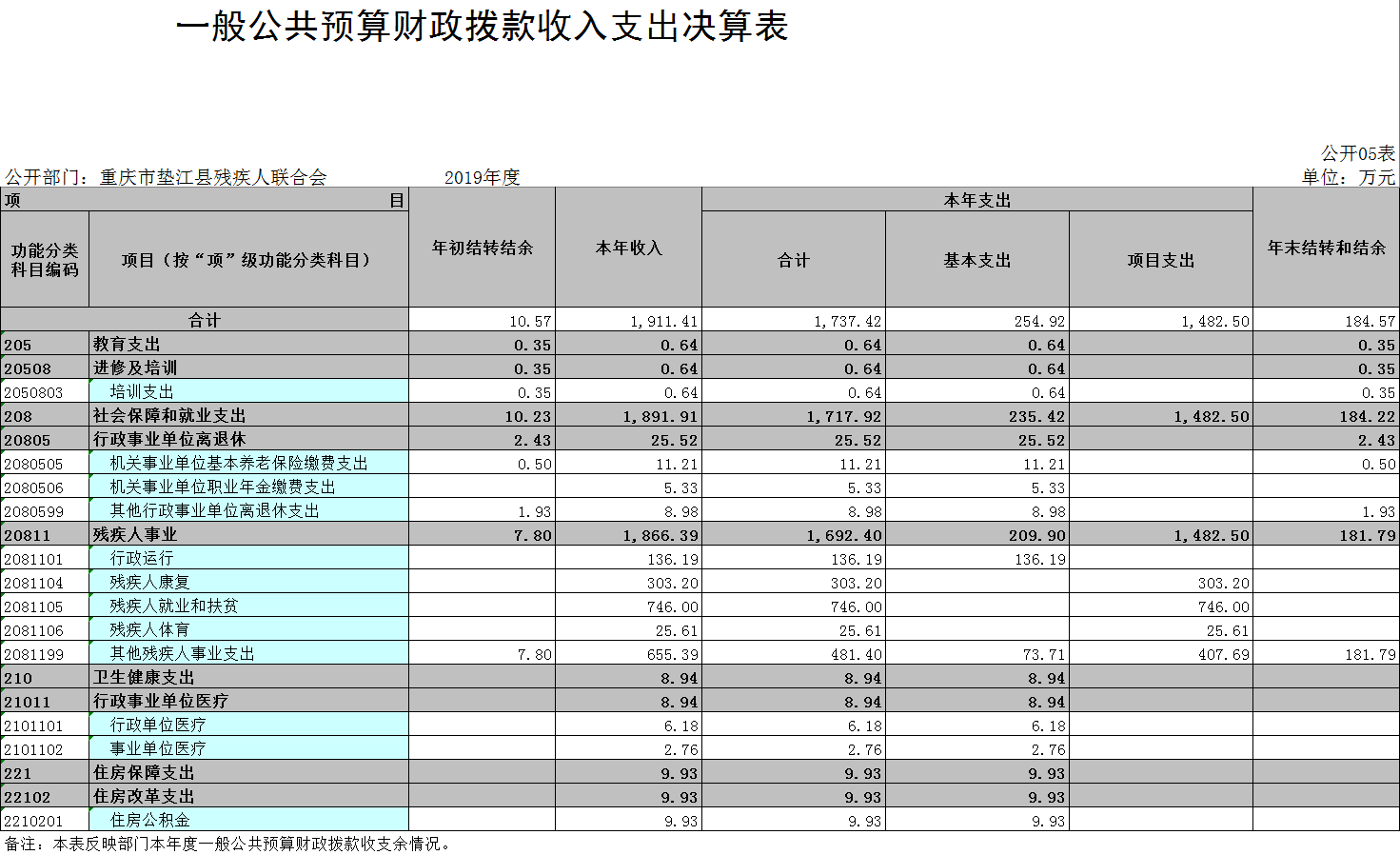Screen dimensions: 1400x855
Task: Click the 项目（按"项"级功能分类科目）header
Action: click(x=249, y=260)
